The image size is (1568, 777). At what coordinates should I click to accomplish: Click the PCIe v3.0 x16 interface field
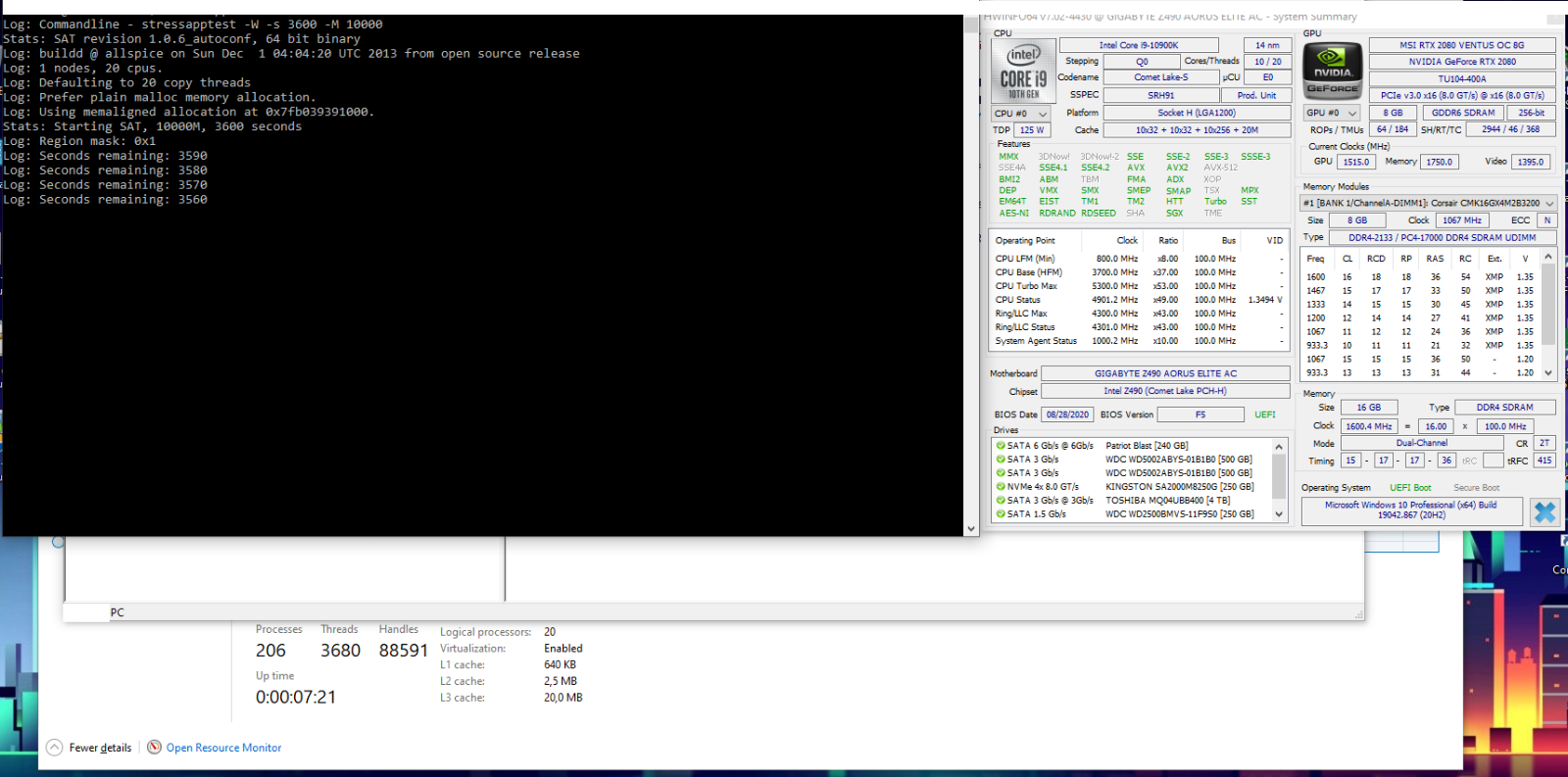click(x=1461, y=95)
